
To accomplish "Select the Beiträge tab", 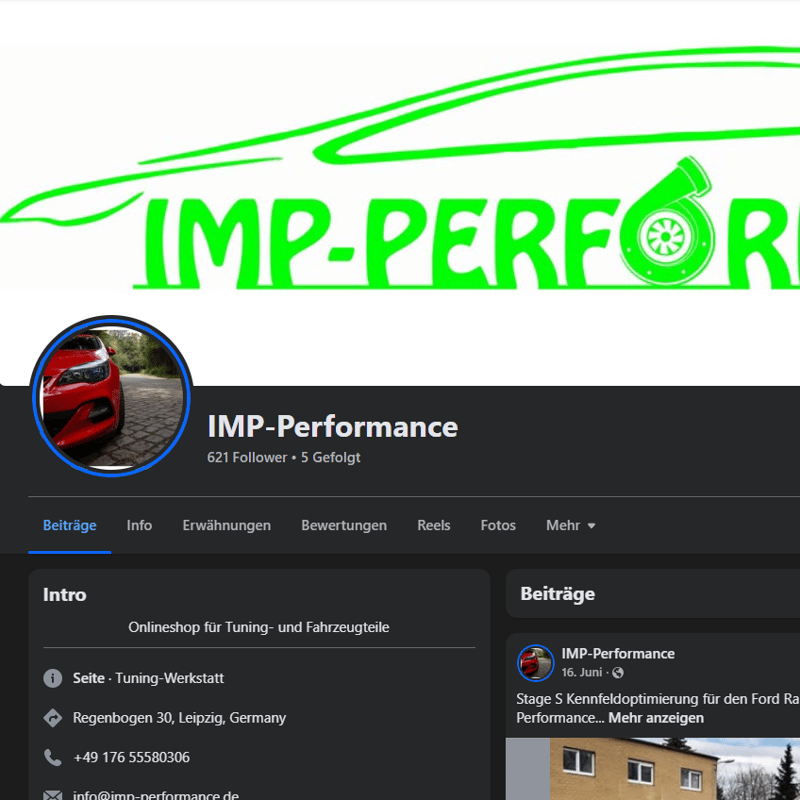I will [69, 525].
